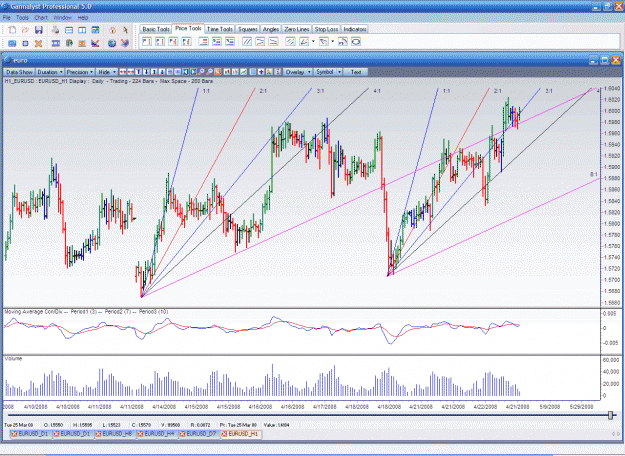Click the Moving Average Con/Div label
625x456 pixels.
click(33, 312)
